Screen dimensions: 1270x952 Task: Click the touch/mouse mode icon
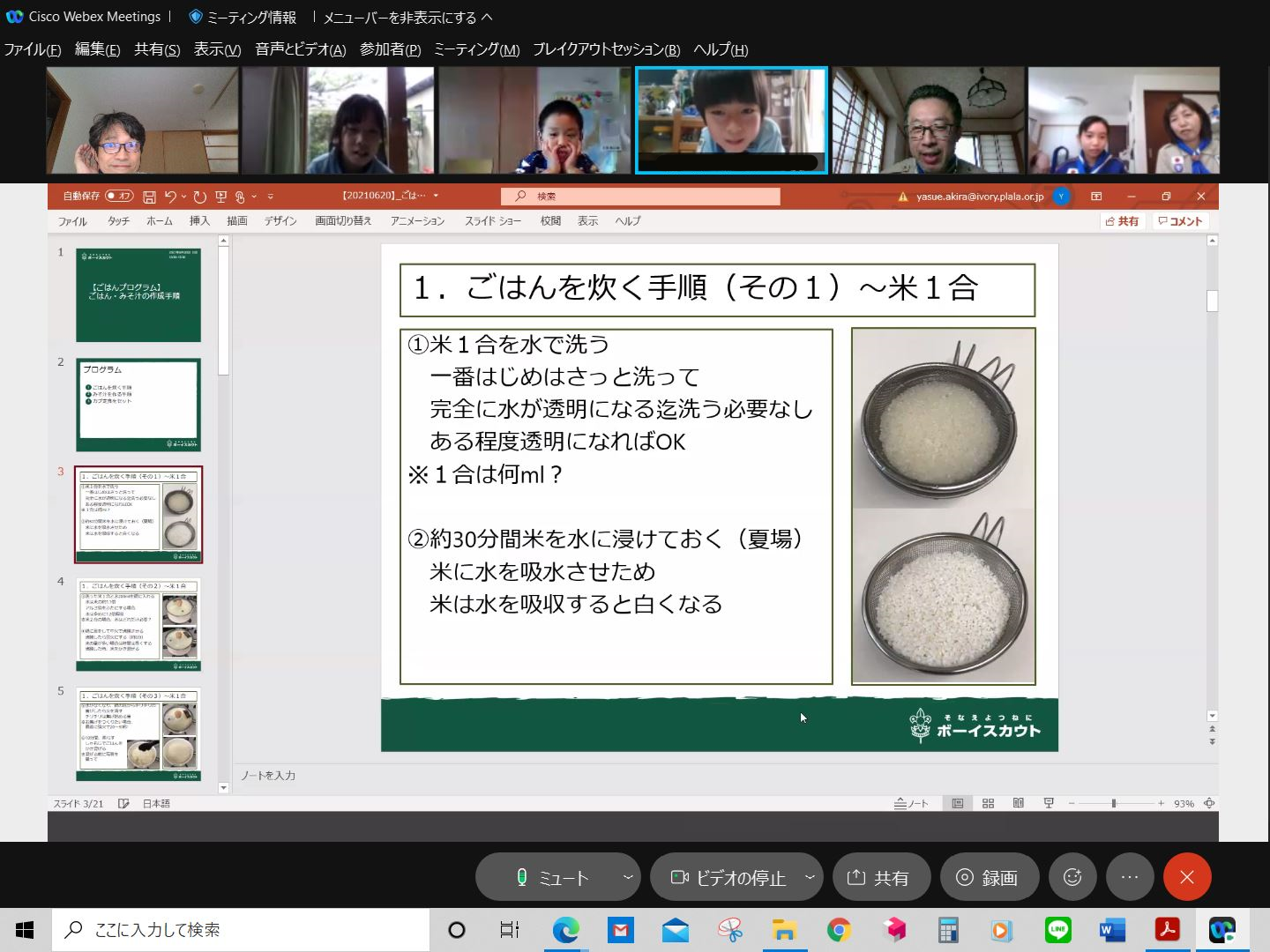240,197
